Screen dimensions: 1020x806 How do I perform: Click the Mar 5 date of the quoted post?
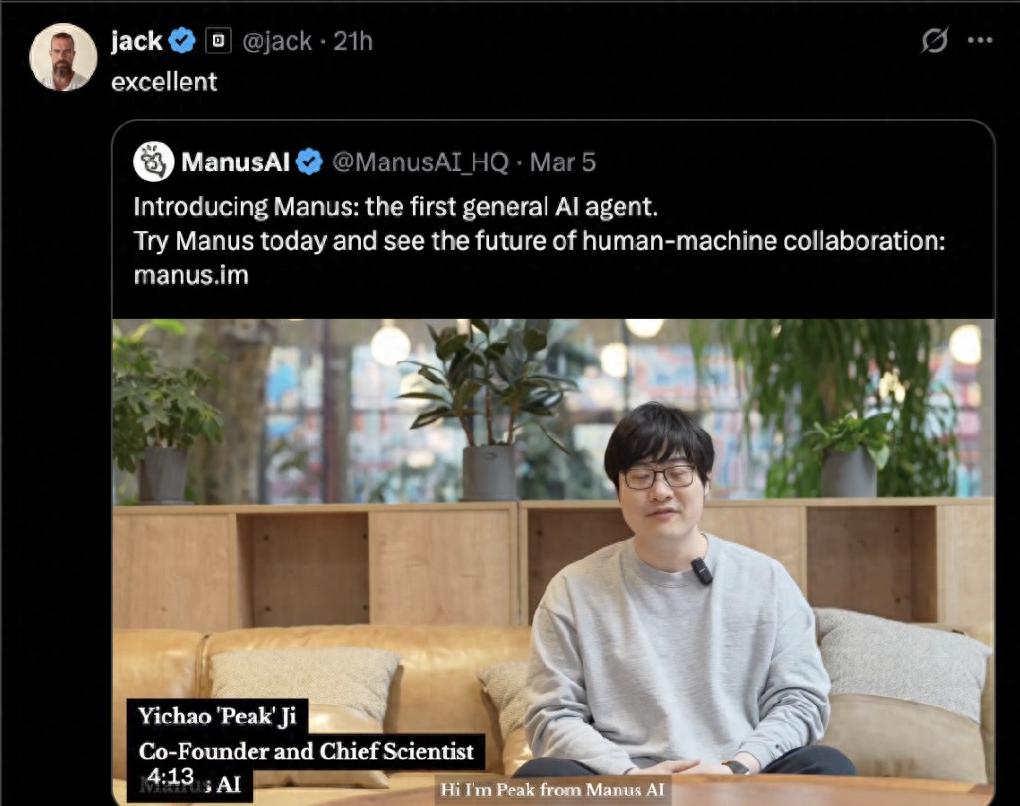point(563,162)
